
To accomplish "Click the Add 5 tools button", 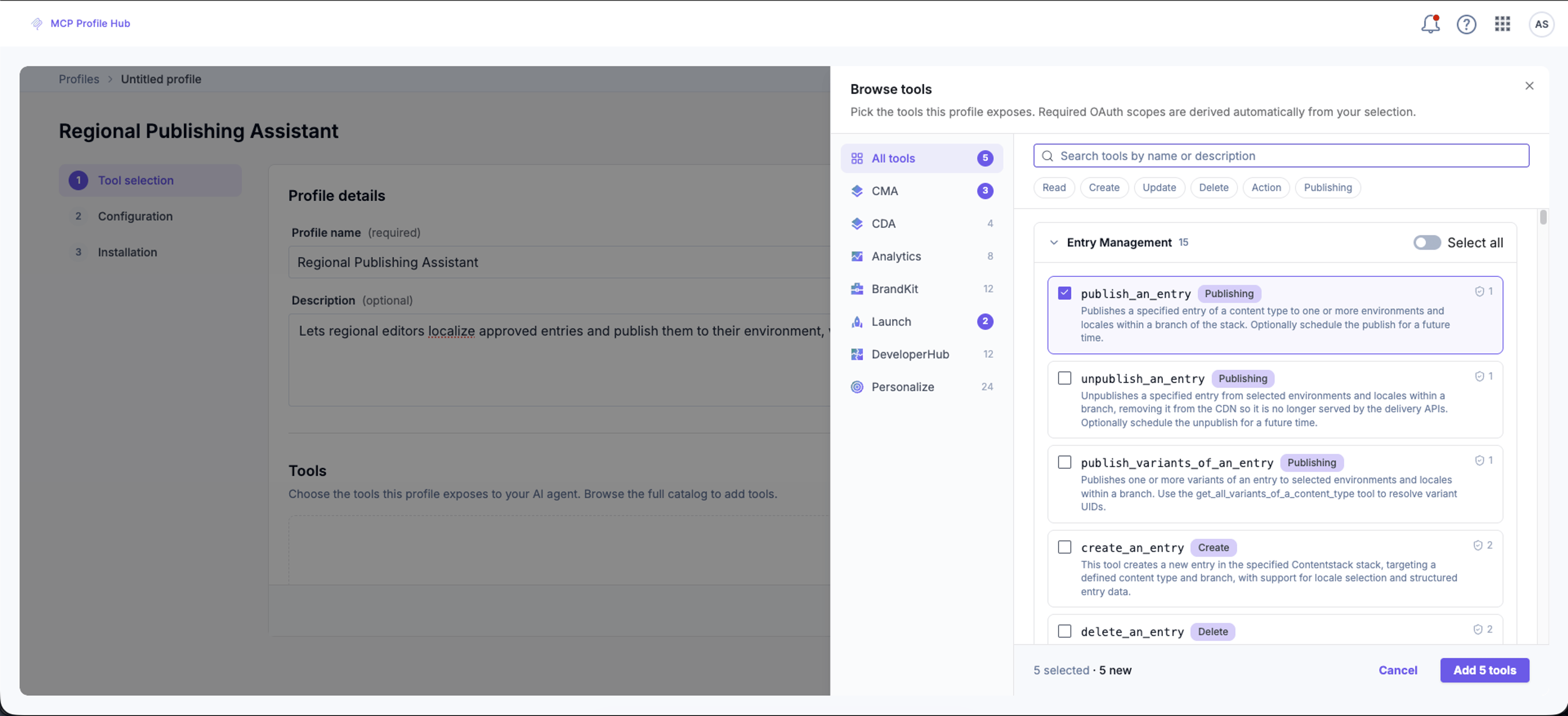I will [x=1484, y=670].
